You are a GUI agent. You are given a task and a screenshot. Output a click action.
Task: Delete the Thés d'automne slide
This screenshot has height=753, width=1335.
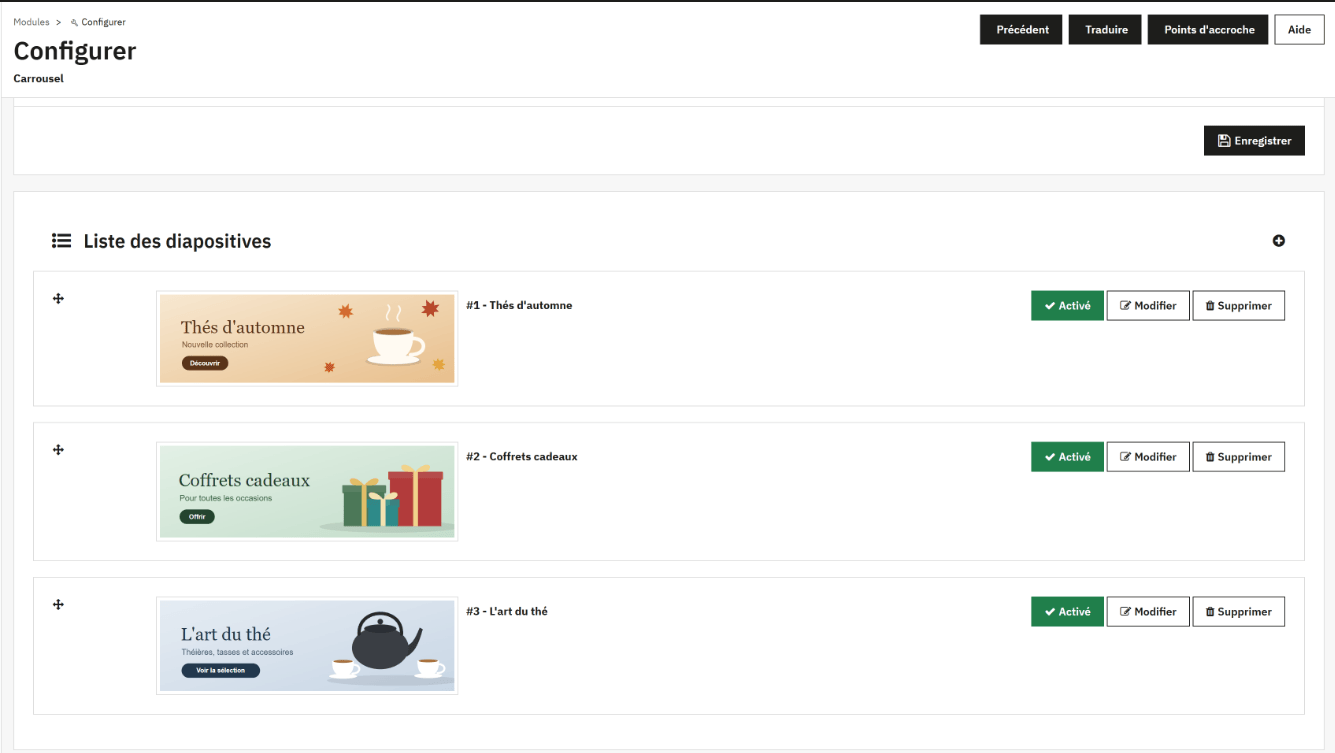click(x=1238, y=306)
